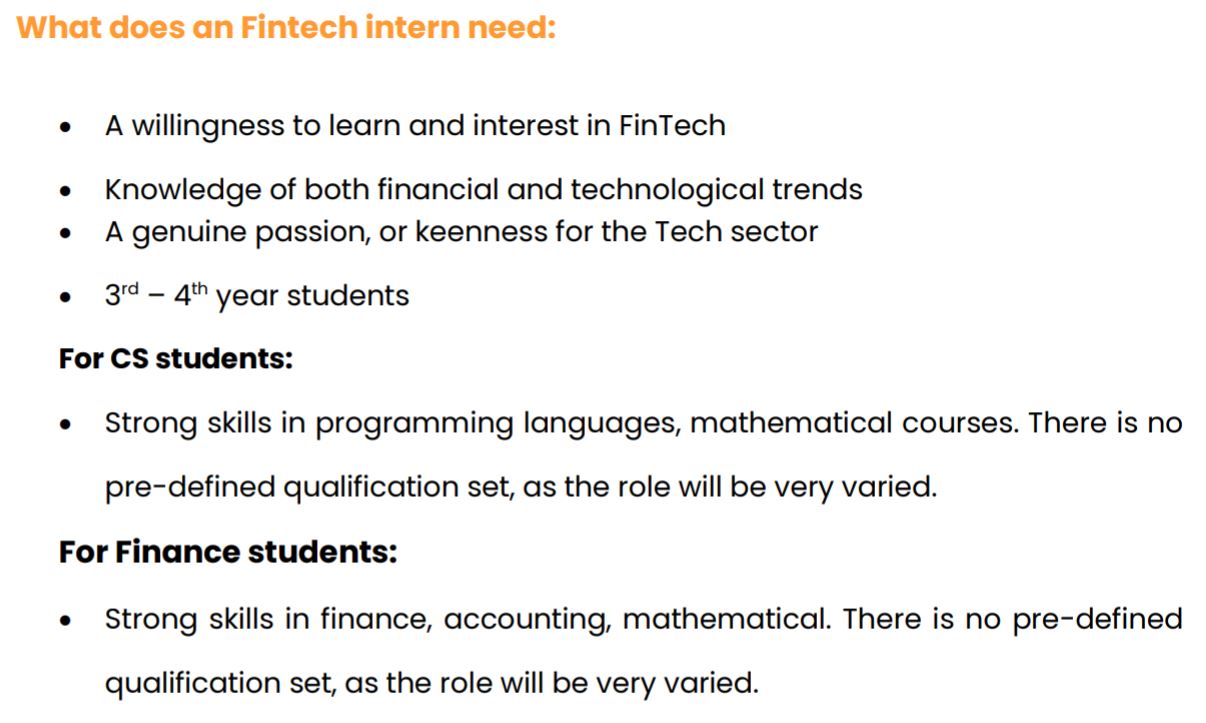This screenshot has width=1206, height=723.
Task: Click the orange "What does an Fintech intern need:" heading
Action: point(286,27)
